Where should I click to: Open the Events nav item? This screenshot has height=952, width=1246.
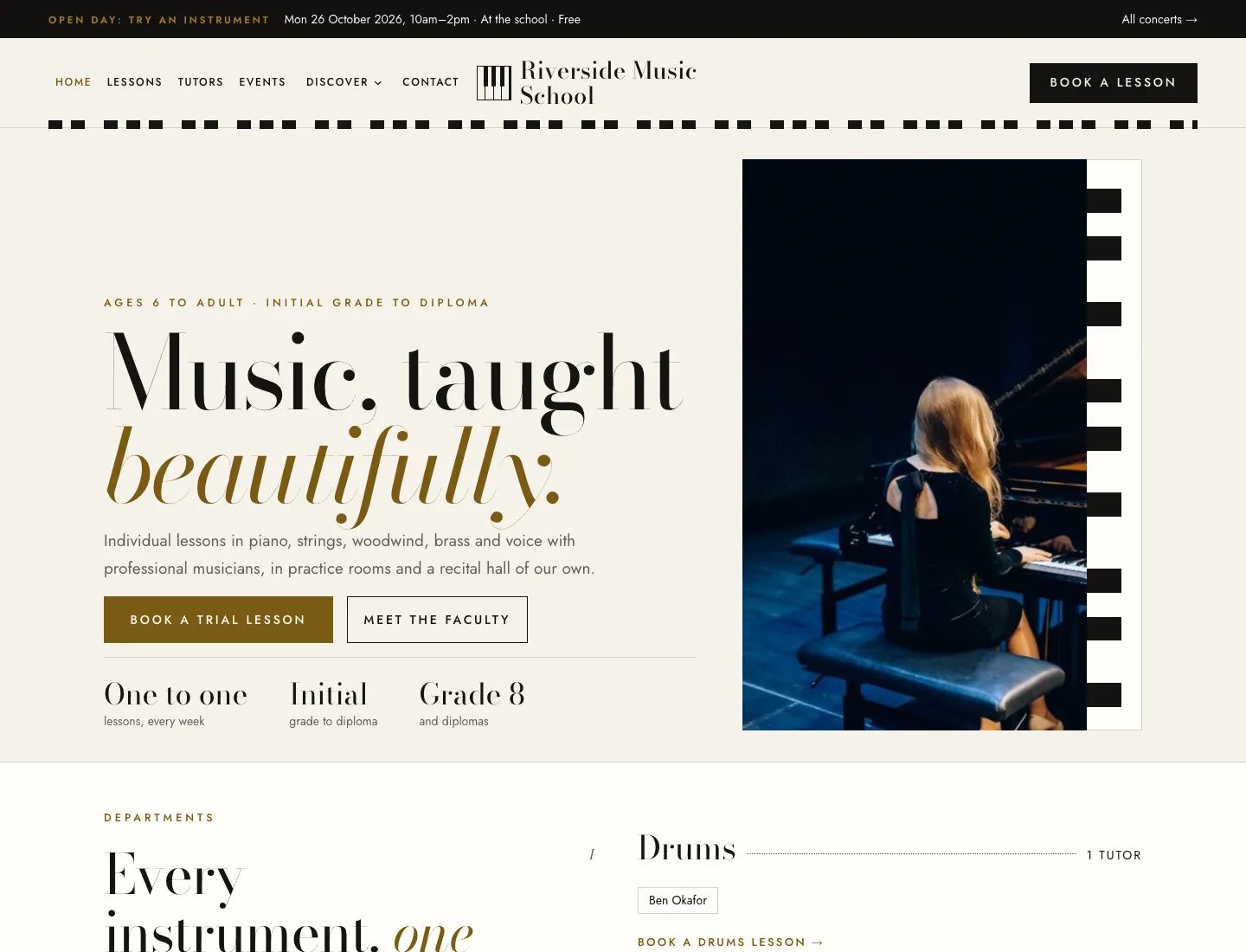click(x=262, y=82)
